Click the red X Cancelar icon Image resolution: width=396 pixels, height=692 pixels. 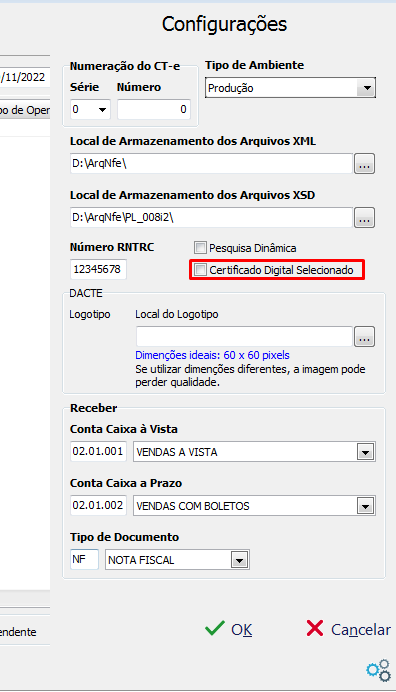[315, 628]
